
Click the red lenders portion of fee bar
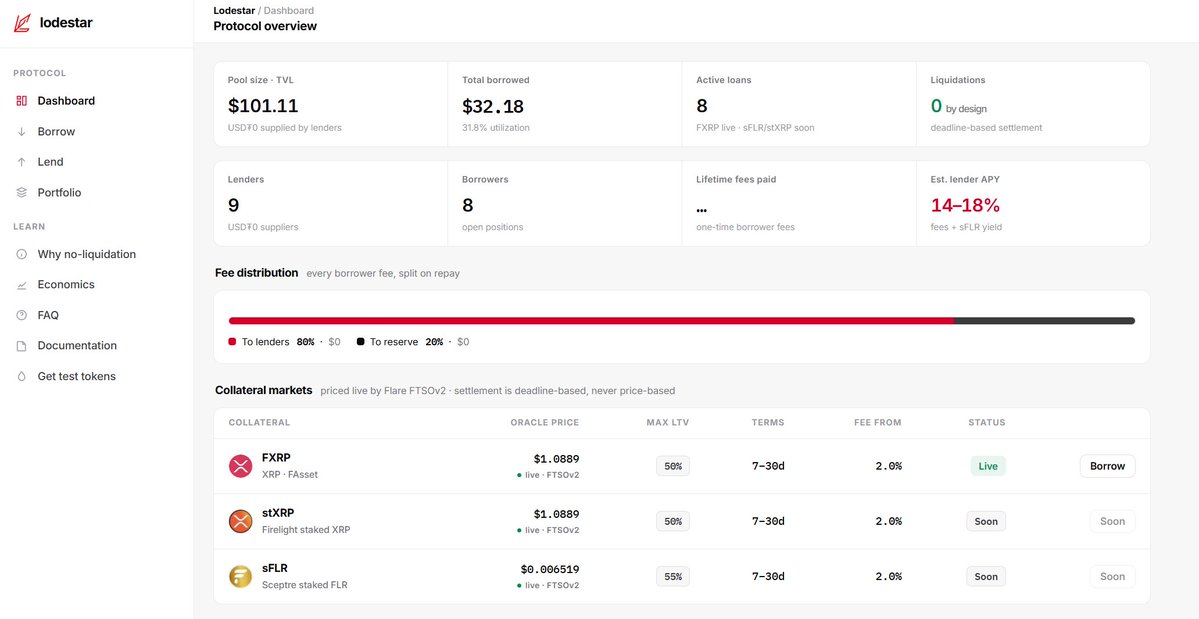point(591,321)
